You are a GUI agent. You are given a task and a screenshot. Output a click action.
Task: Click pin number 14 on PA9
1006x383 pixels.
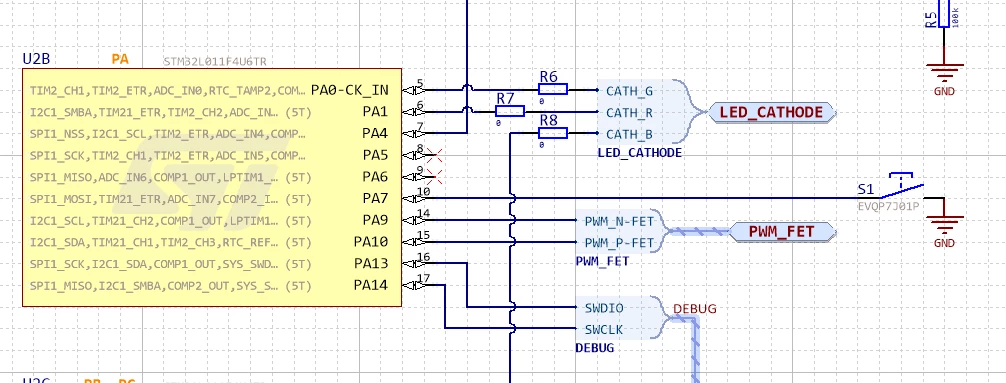click(x=423, y=213)
